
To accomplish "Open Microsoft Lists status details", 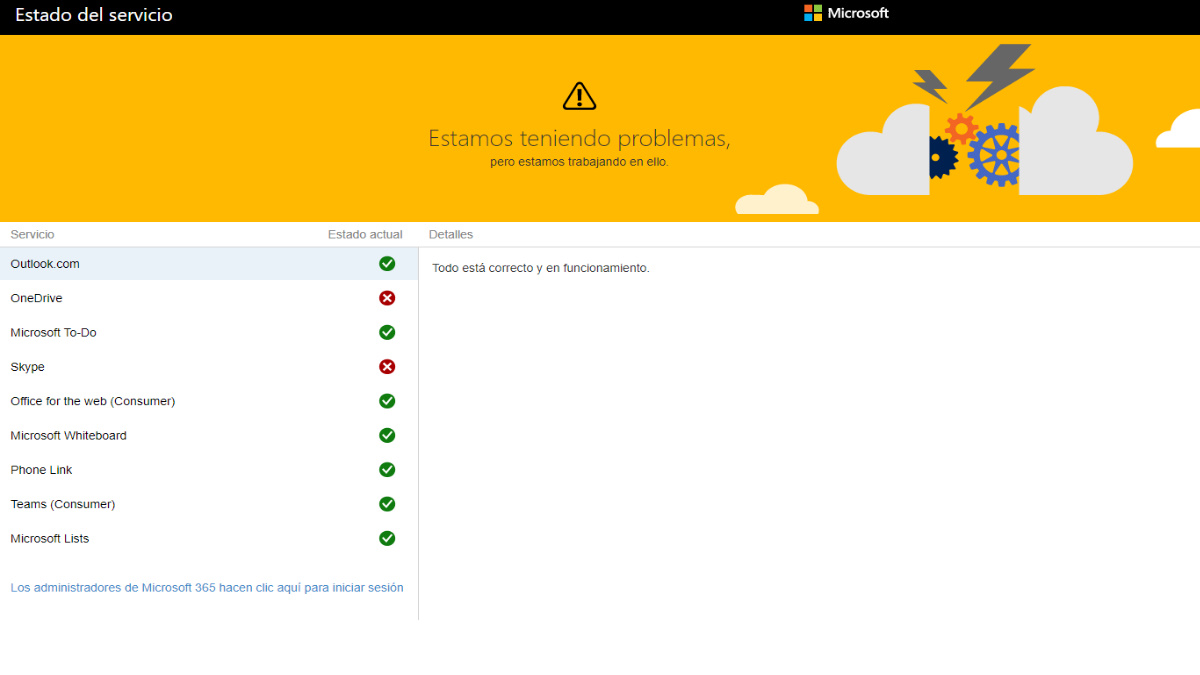I will tap(209, 538).
